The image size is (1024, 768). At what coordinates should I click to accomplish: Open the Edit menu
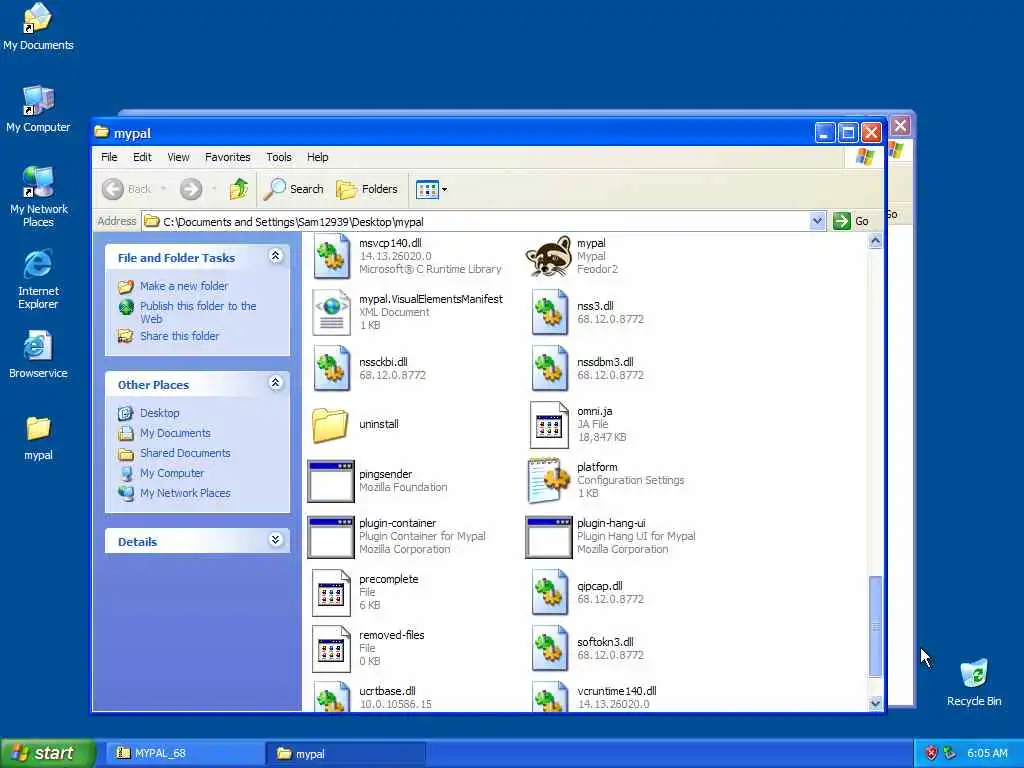[x=142, y=157]
